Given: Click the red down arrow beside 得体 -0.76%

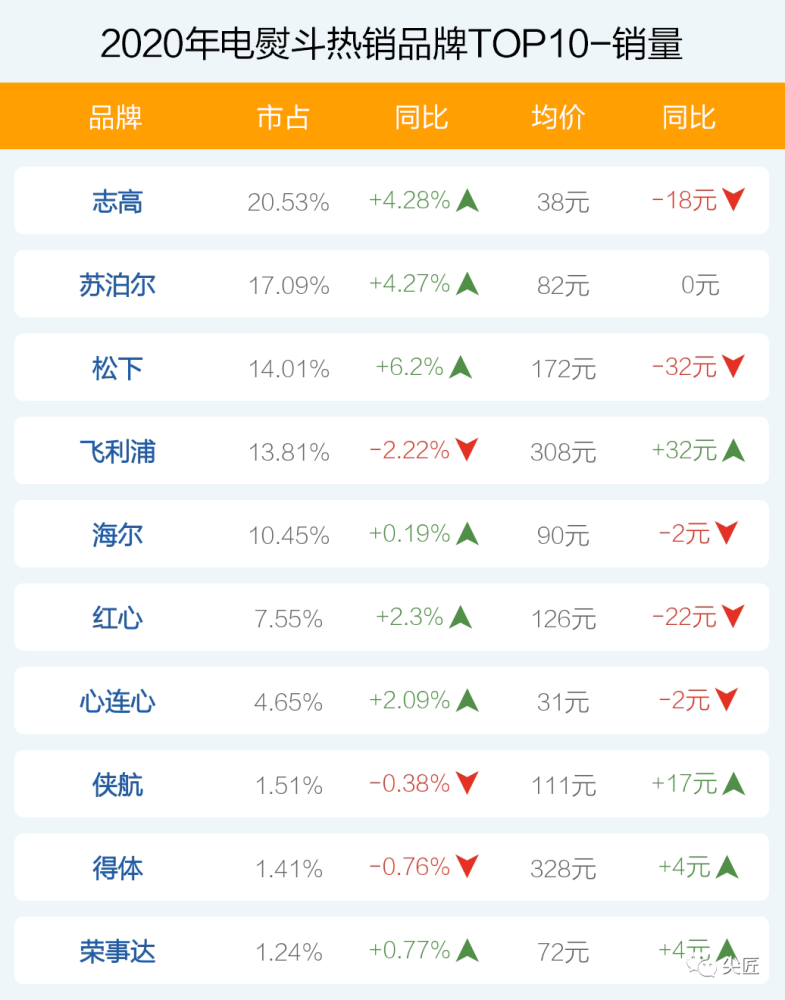Looking at the screenshot, I should tap(467, 866).
